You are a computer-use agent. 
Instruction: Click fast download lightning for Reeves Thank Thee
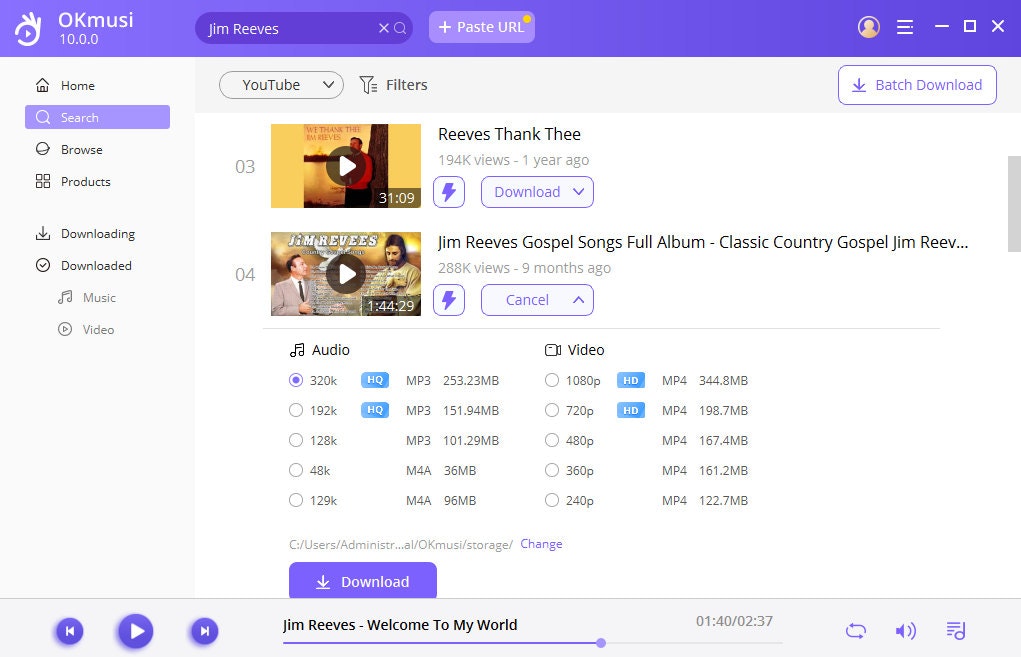pyautogui.click(x=449, y=192)
